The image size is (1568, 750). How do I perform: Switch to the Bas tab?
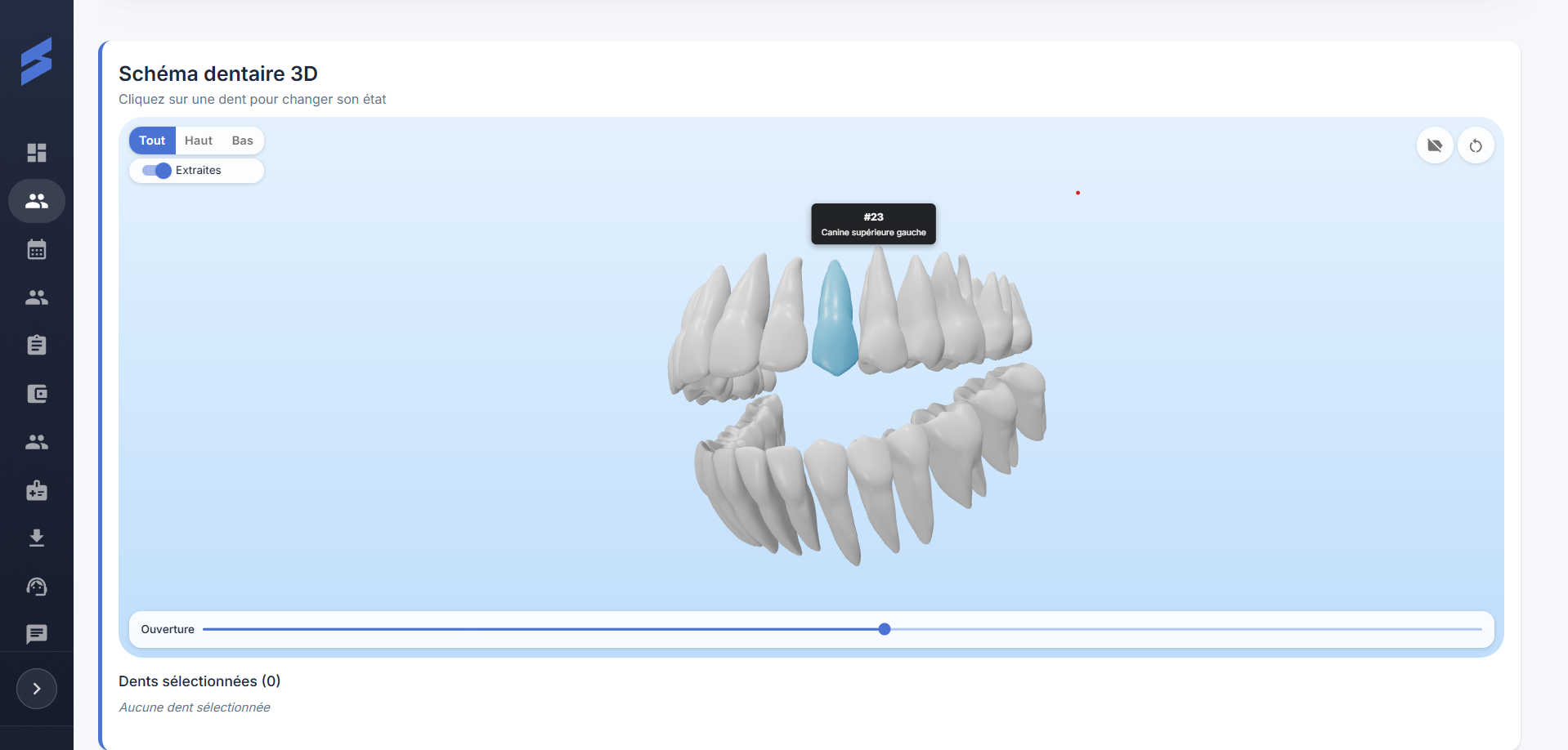(241, 140)
